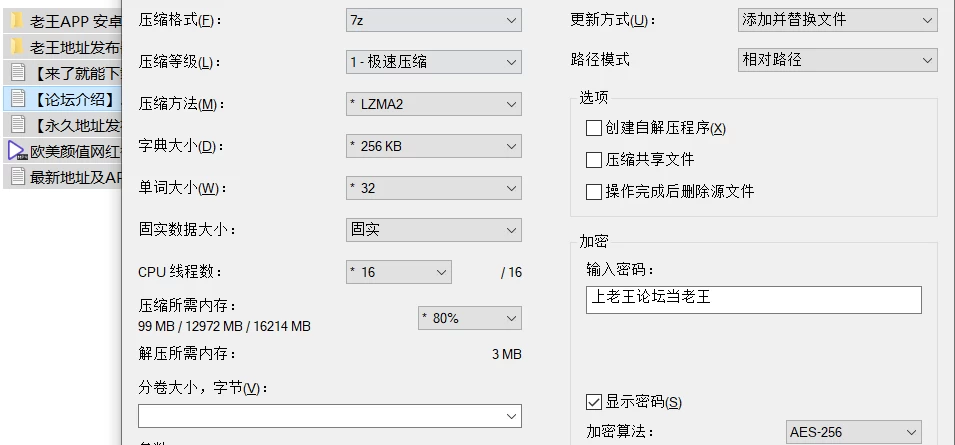Enable 创建自解压程序 checkbox
The image size is (955, 445).
tap(594, 128)
